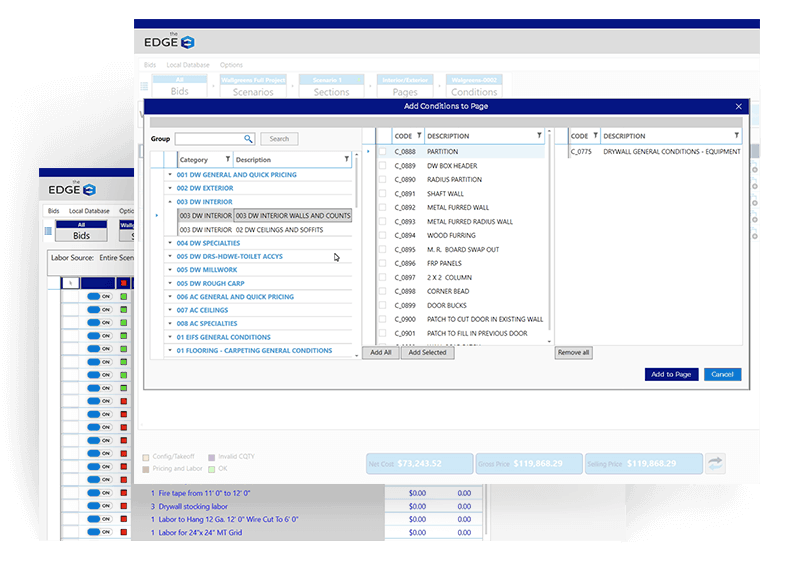
Task: Open Local Database menu in front window
Action: pos(188,65)
